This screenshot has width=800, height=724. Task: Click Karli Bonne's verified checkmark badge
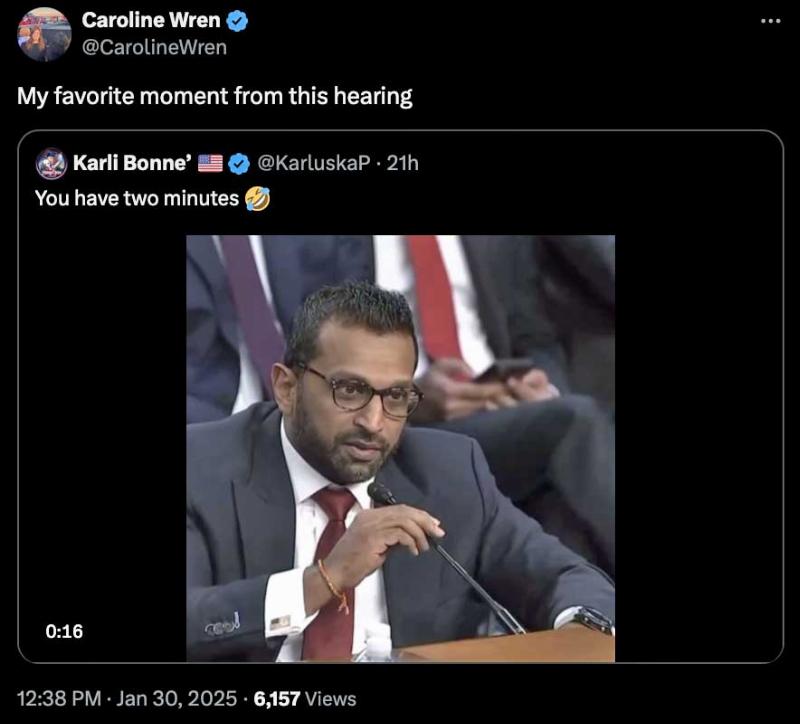(x=238, y=164)
